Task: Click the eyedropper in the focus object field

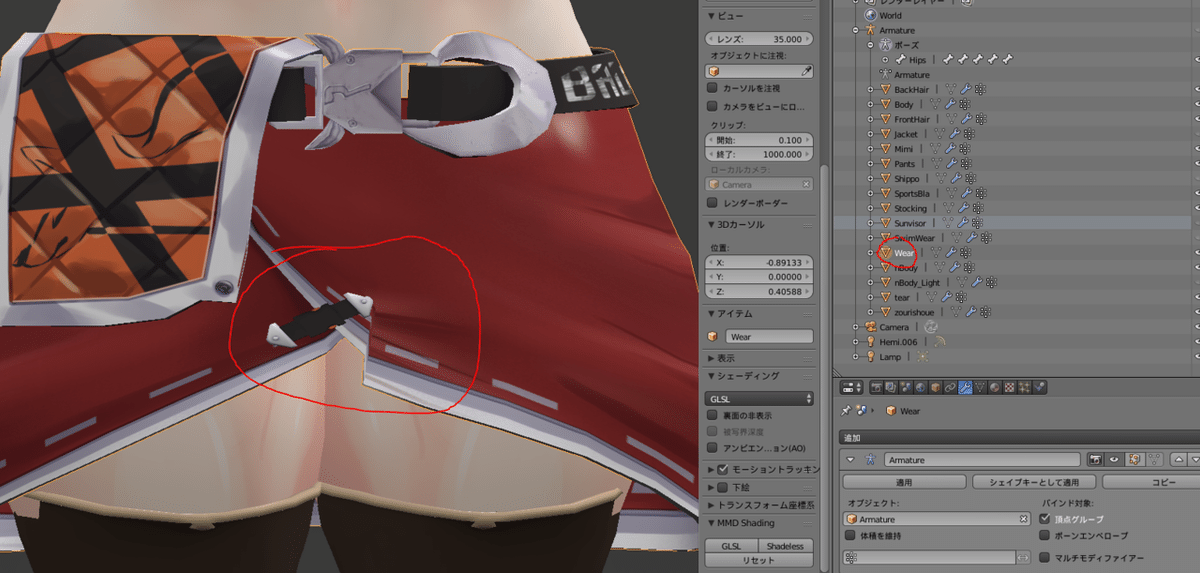Action: 807,71
